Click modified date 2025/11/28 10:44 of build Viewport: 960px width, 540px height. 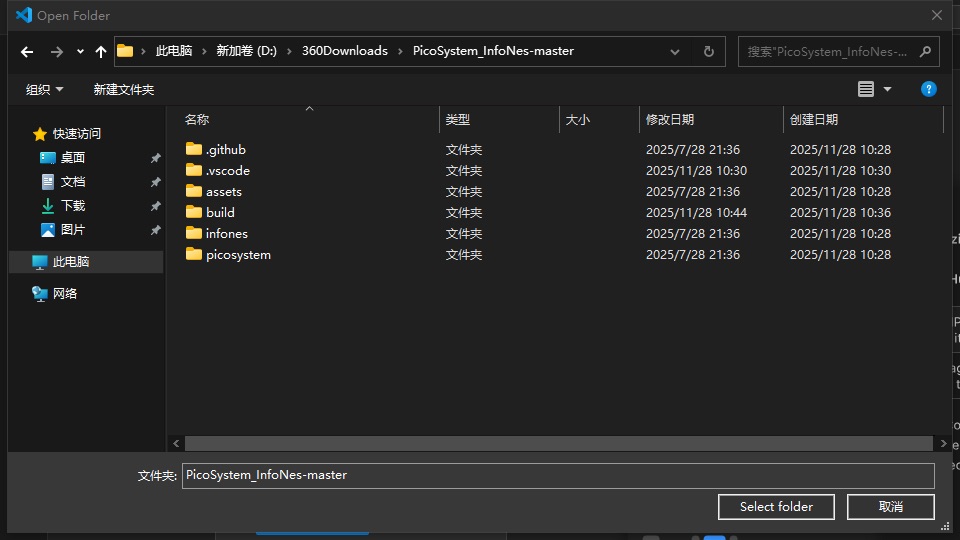pos(696,212)
